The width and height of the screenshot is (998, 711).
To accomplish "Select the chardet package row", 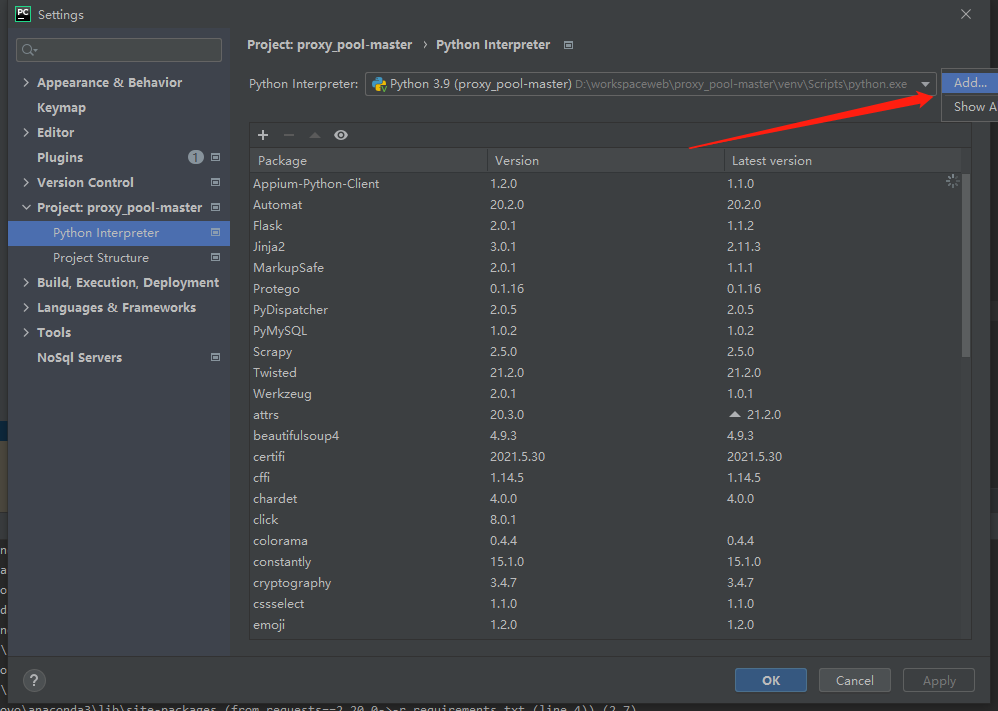I will tap(605, 498).
